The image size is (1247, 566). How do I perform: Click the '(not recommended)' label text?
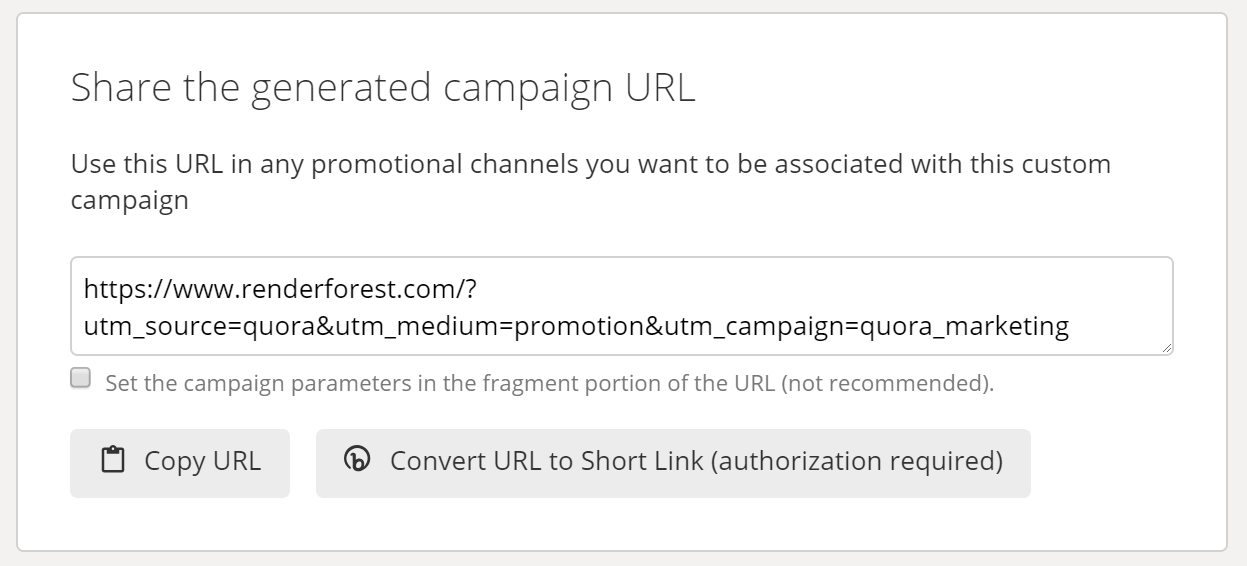point(887,383)
